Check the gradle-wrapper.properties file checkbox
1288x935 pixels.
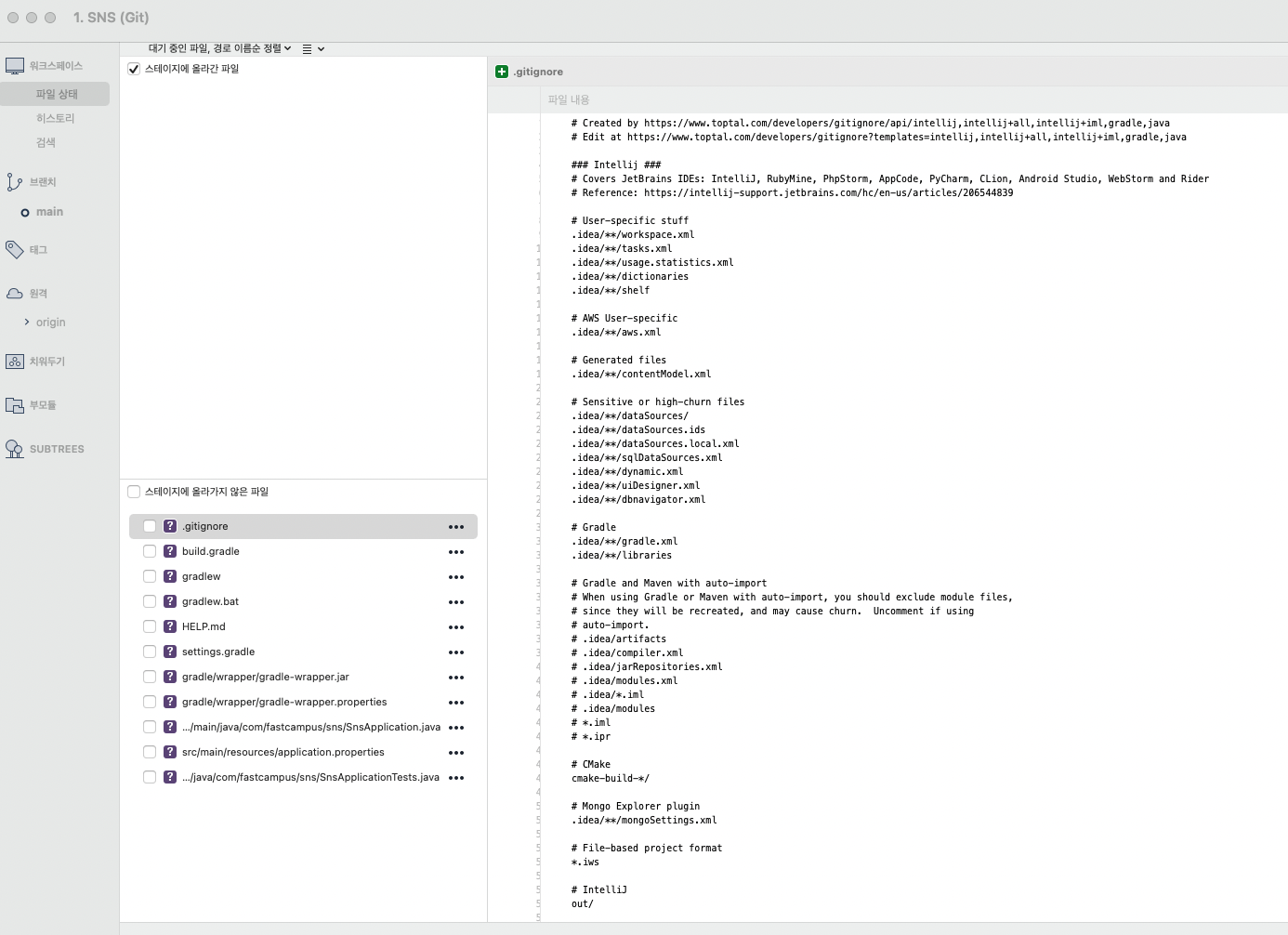point(150,702)
